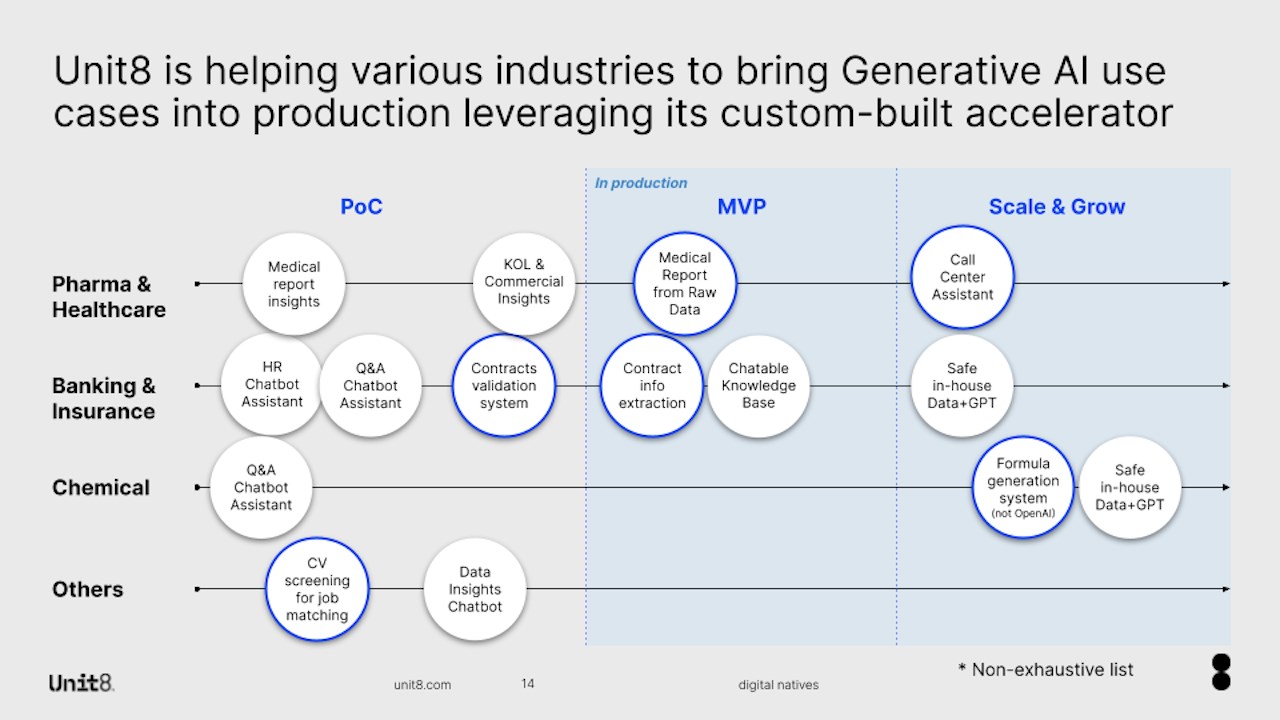Click the Data Insights Chatbot circle

coord(475,589)
